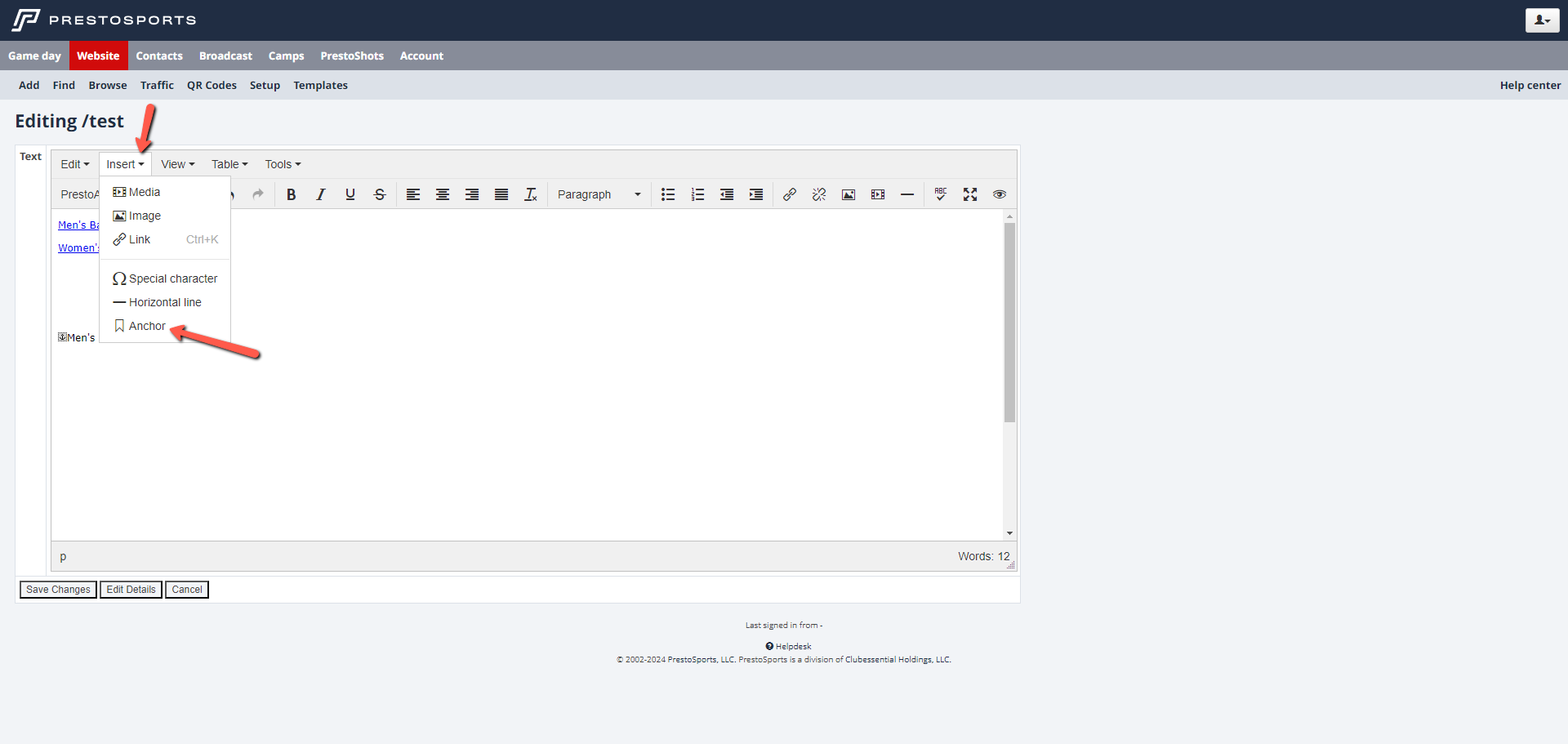Choose Anchor from the Insert menu
This screenshot has width=1568, height=744.
point(147,326)
